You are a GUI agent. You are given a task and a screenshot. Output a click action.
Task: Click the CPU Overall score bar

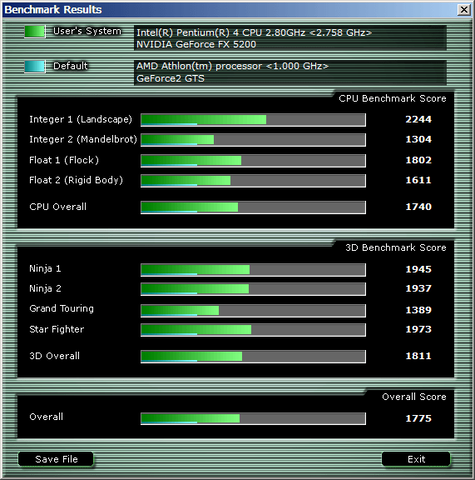point(253,207)
